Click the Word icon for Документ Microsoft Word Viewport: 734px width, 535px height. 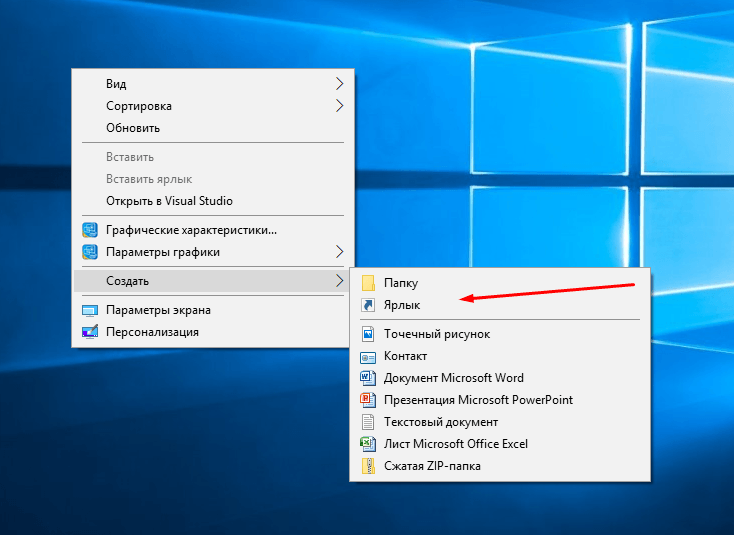point(367,378)
